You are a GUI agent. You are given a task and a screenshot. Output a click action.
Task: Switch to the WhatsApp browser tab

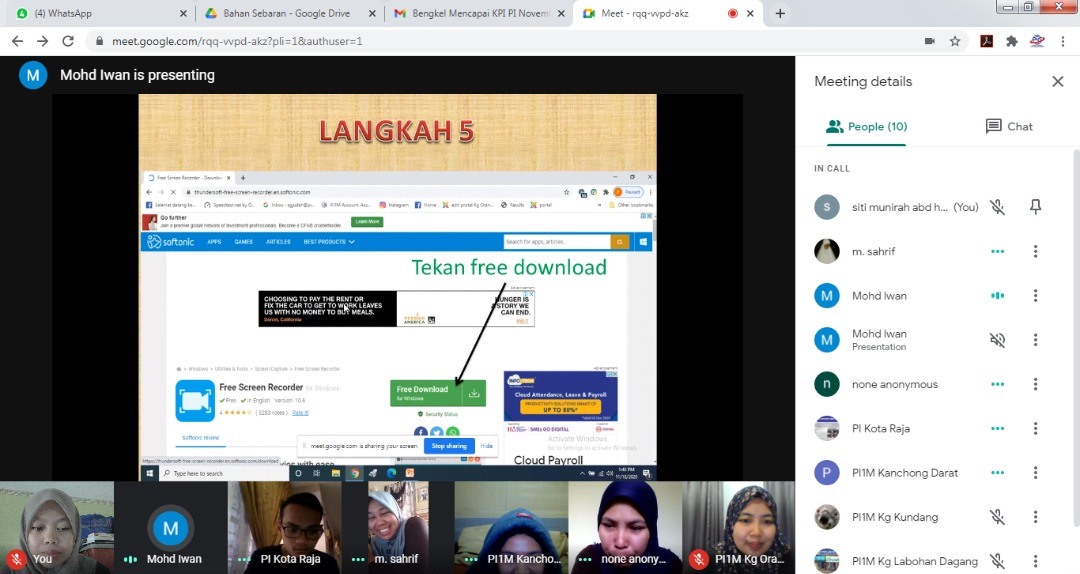click(97, 13)
